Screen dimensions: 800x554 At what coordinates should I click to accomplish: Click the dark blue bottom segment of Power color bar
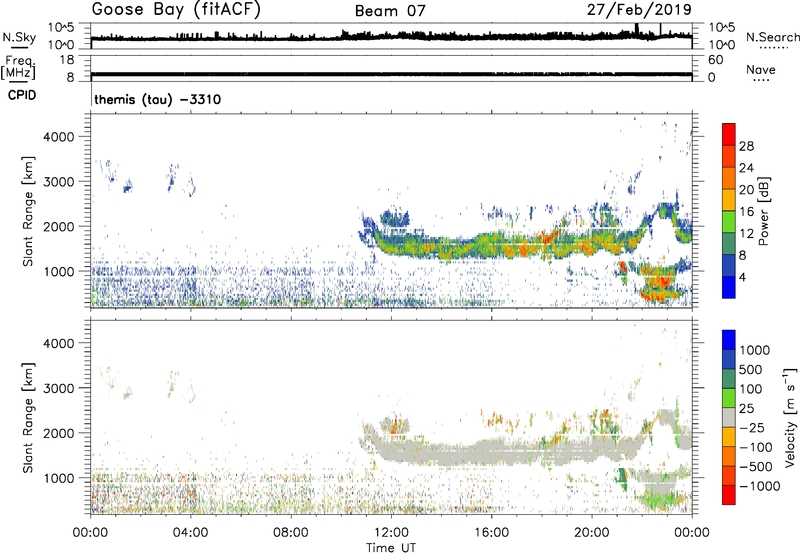tap(729, 287)
